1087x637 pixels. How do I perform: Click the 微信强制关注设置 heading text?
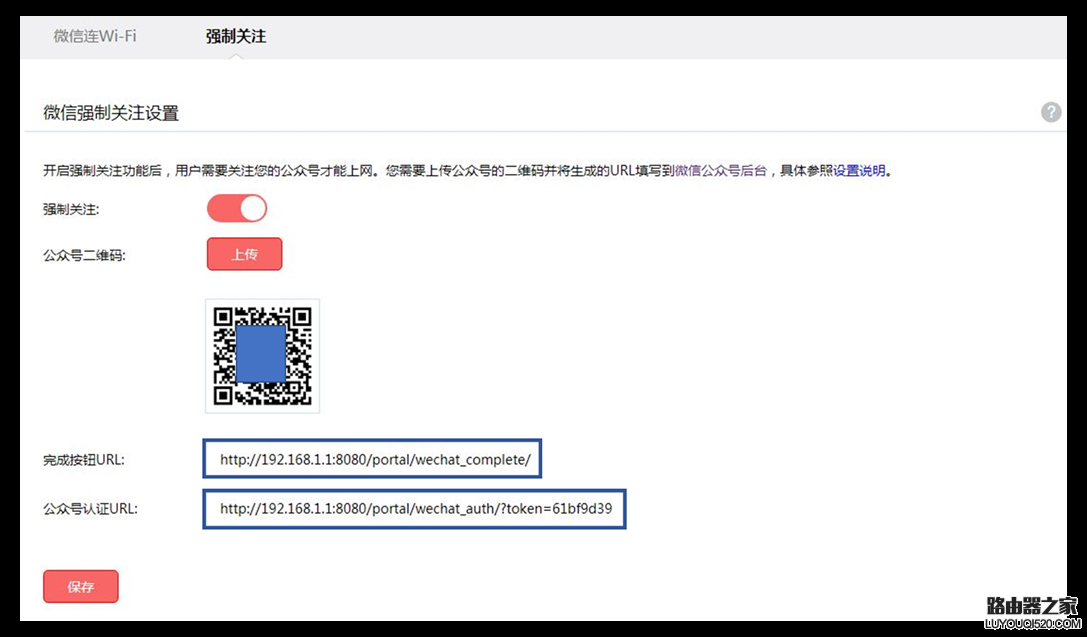pos(111,113)
